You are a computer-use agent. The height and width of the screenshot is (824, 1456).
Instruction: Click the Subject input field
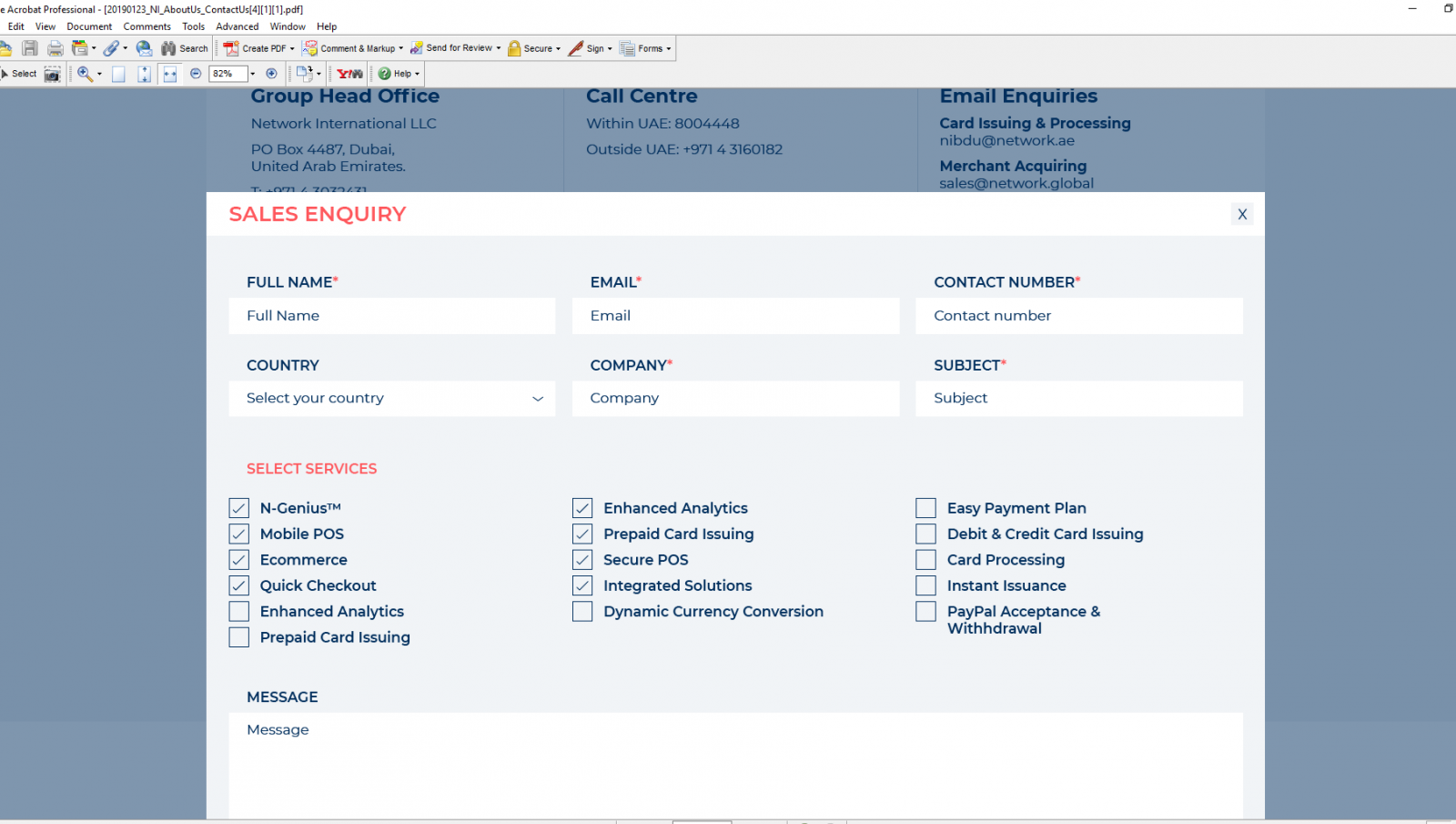pyautogui.click(x=1079, y=398)
